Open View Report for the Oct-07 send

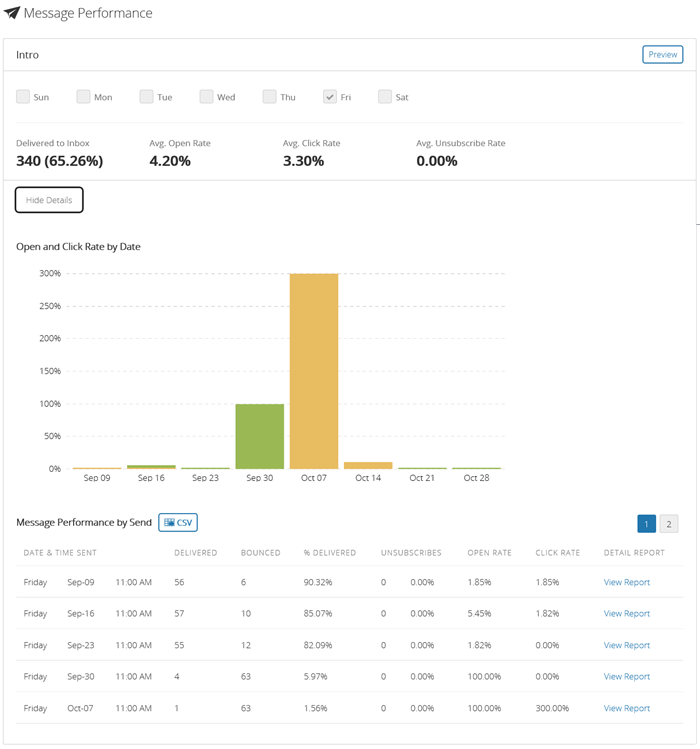(x=626, y=708)
